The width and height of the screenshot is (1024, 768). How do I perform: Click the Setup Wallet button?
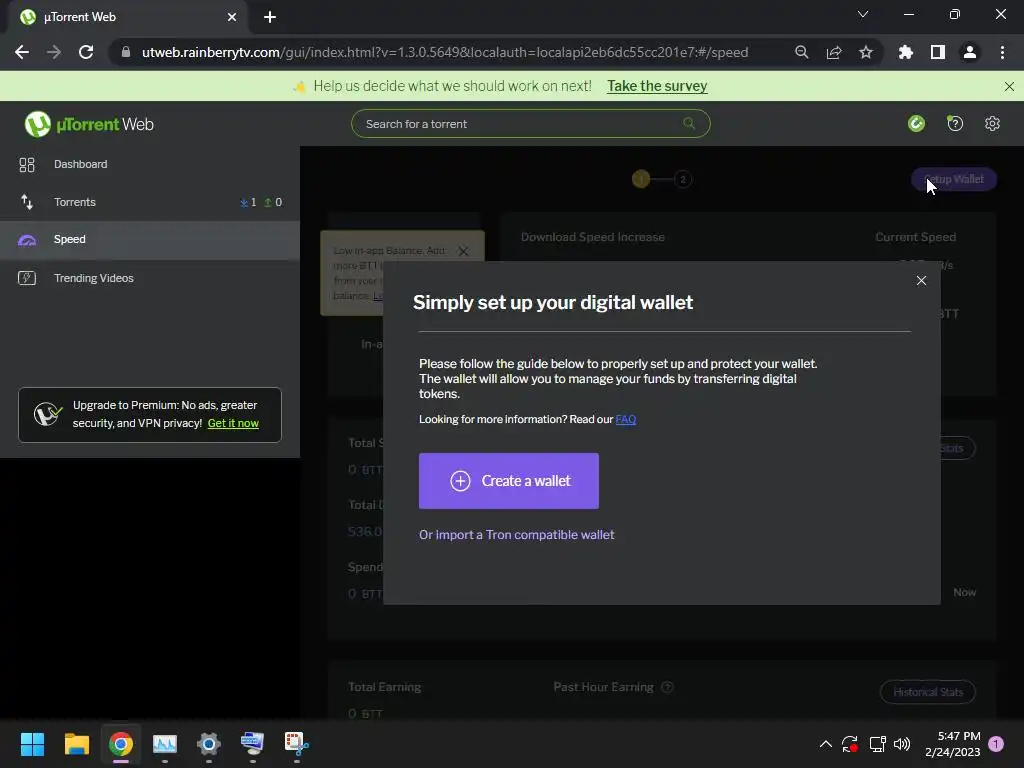click(953, 179)
